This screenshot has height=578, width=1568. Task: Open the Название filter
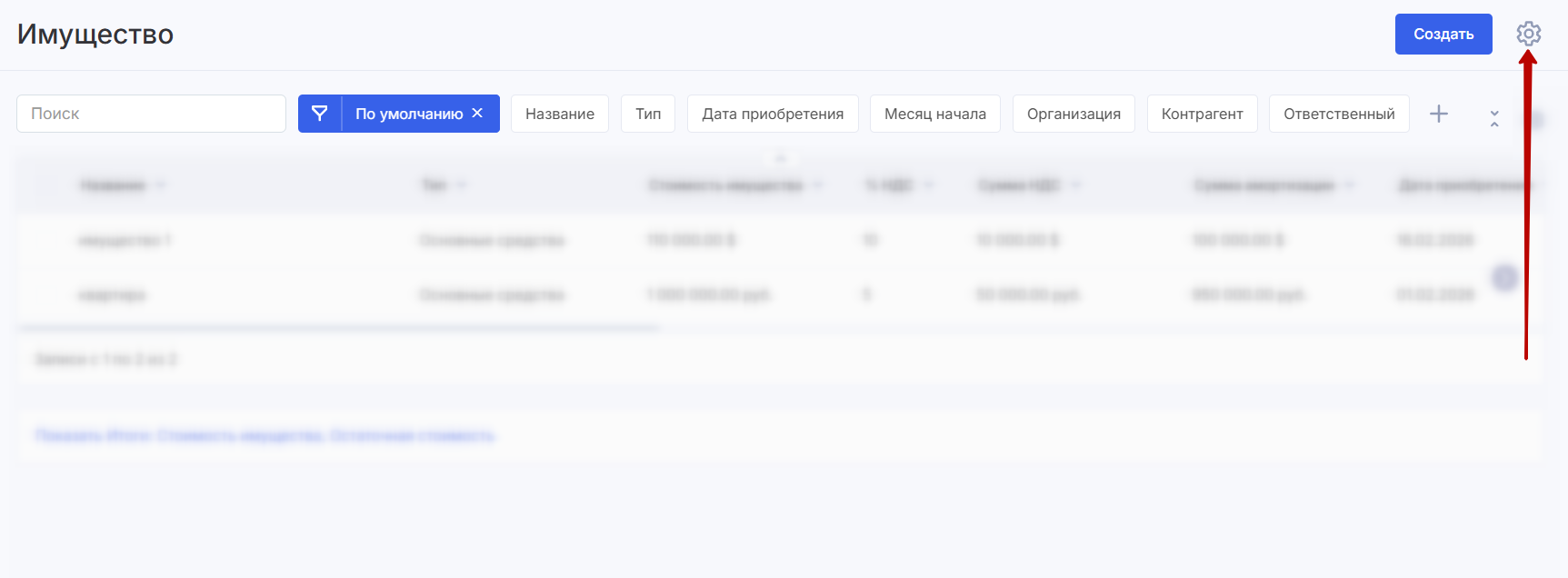point(559,114)
